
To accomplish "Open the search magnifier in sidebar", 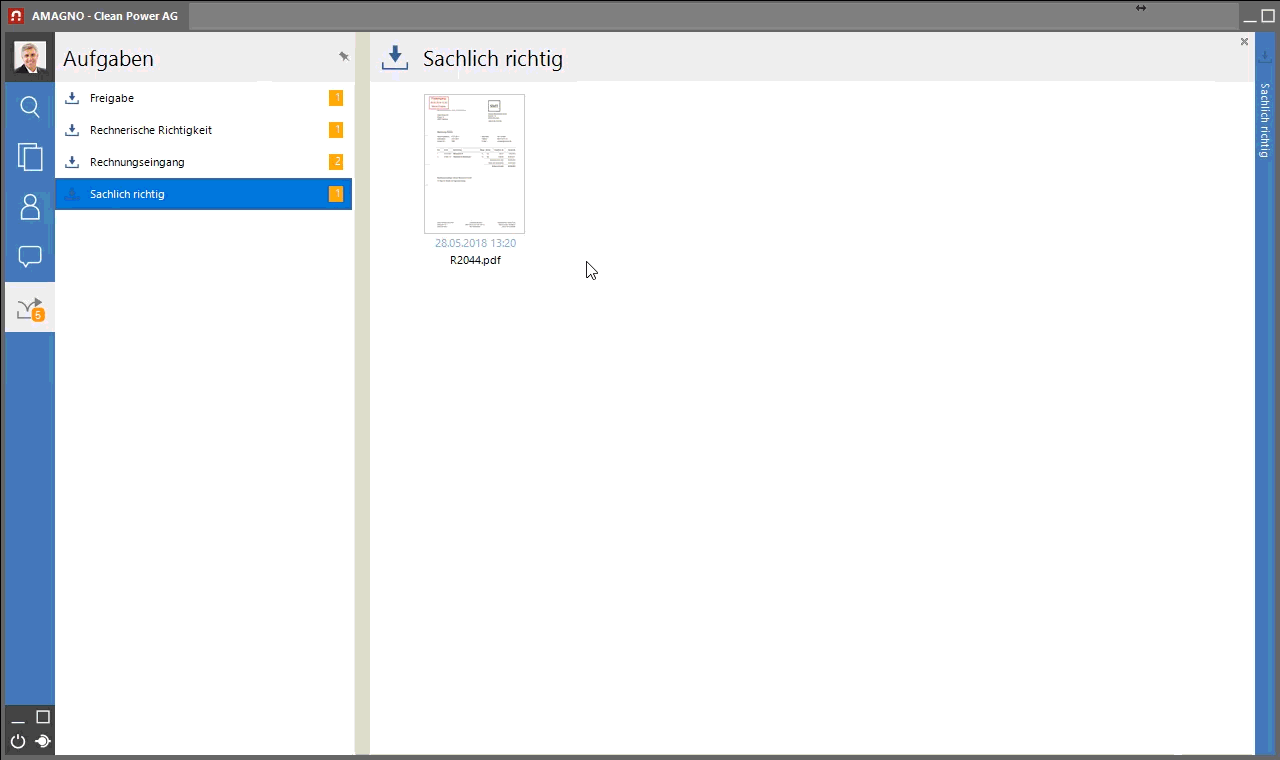I will click(30, 107).
